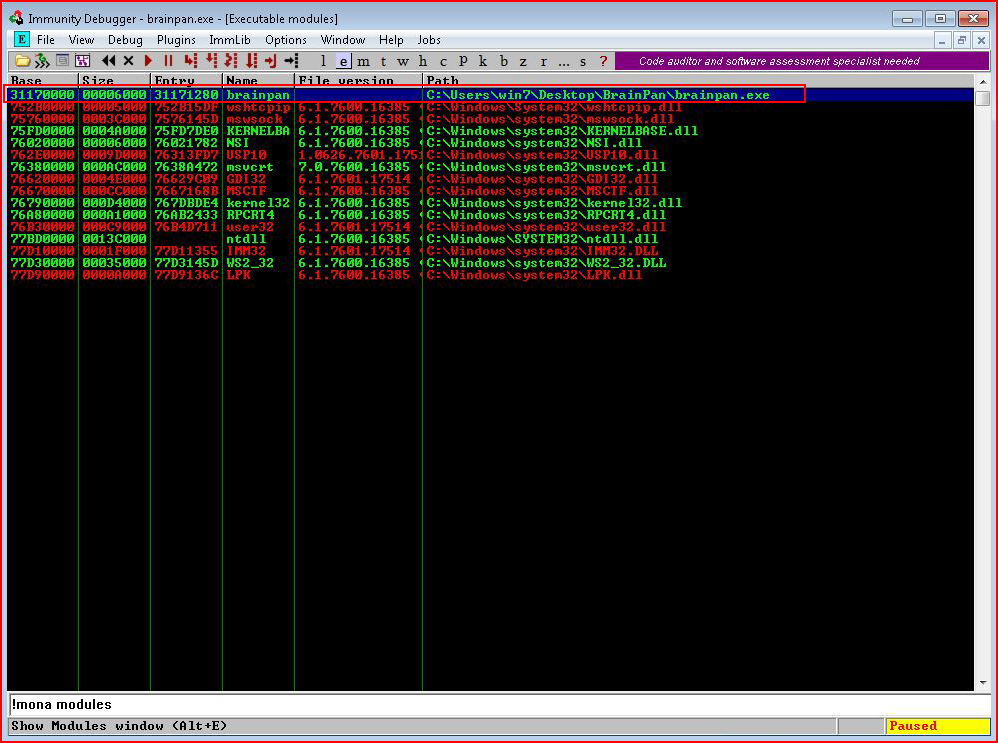The width and height of the screenshot is (998, 743).
Task: Select the msvcrt module row
Action: pos(491,167)
